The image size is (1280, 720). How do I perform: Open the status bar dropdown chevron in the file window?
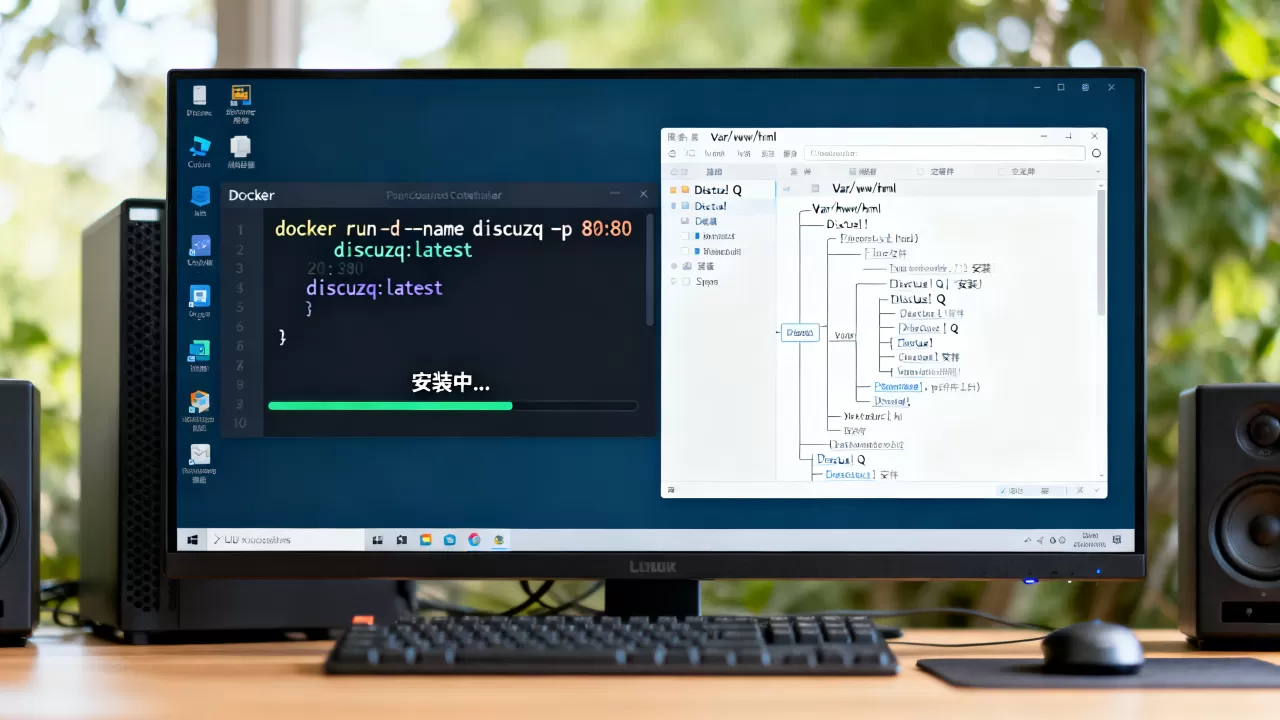tap(1096, 491)
